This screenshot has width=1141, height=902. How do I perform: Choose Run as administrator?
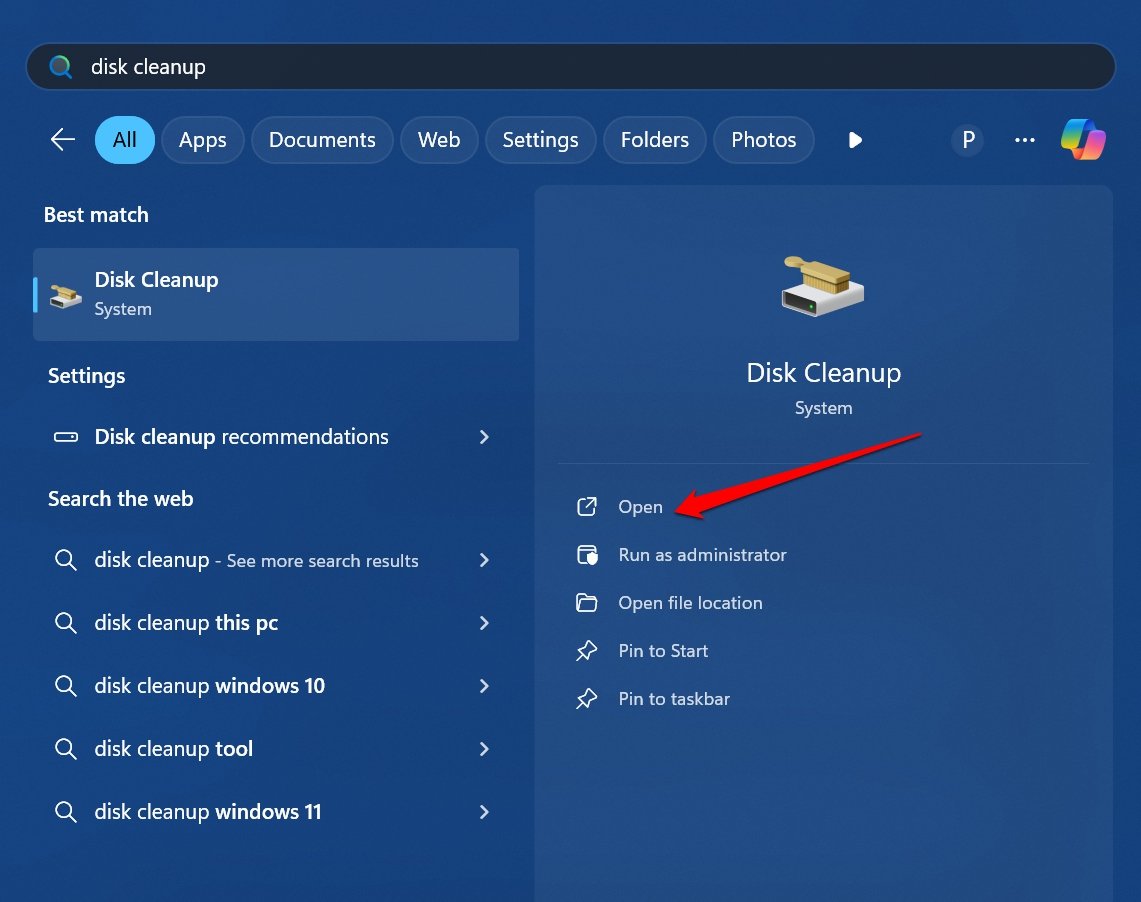[702, 555]
